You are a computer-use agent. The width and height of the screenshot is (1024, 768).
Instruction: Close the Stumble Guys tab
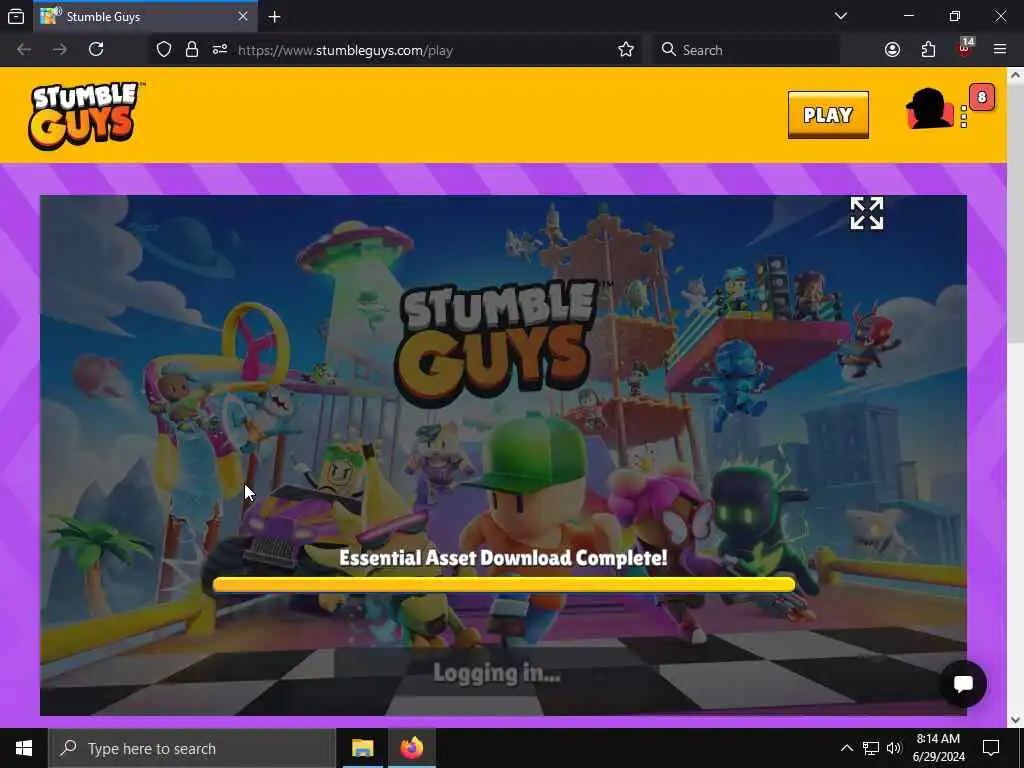coord(243,16)
